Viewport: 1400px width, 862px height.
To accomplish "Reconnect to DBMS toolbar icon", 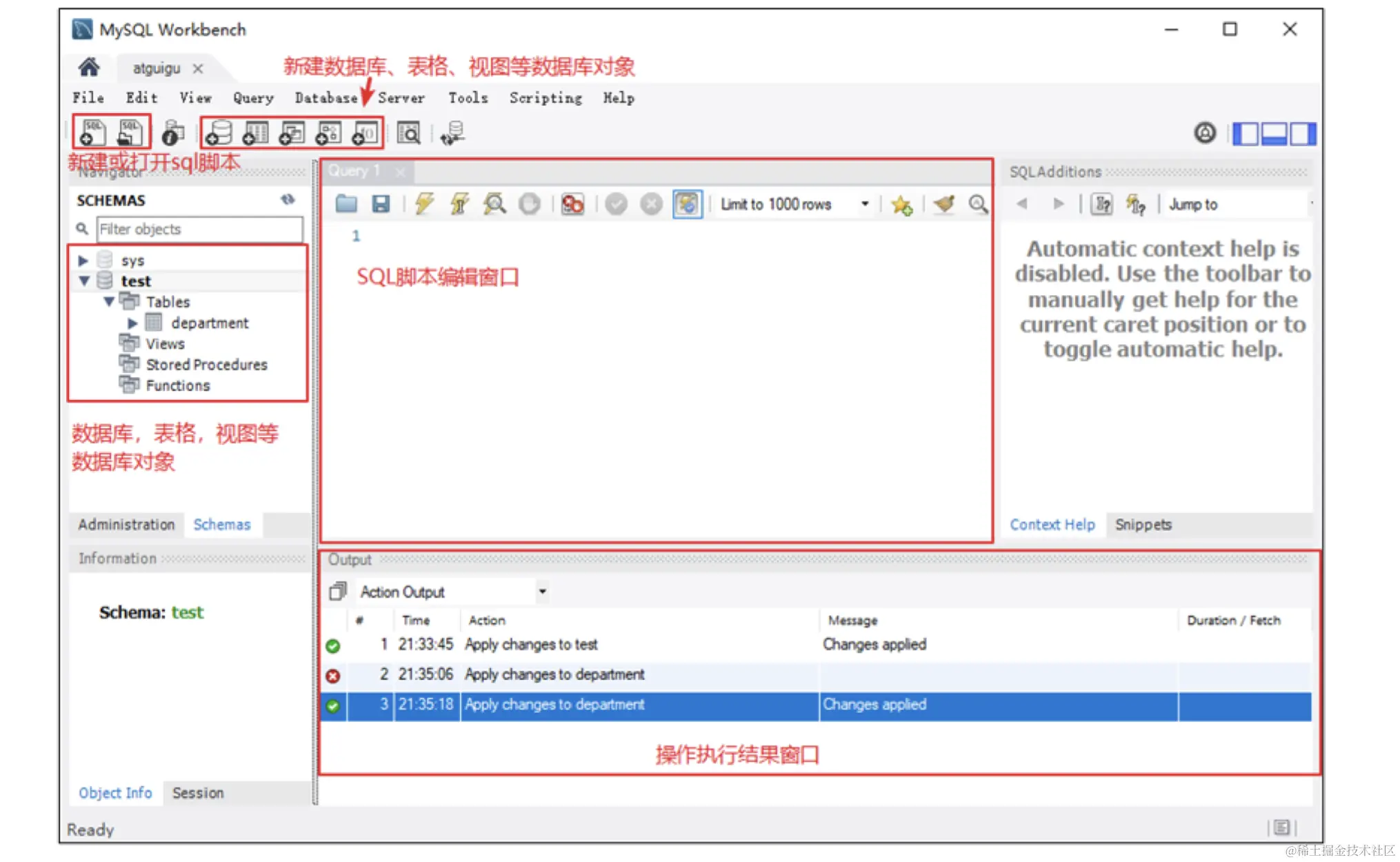I will pos(452,133).
